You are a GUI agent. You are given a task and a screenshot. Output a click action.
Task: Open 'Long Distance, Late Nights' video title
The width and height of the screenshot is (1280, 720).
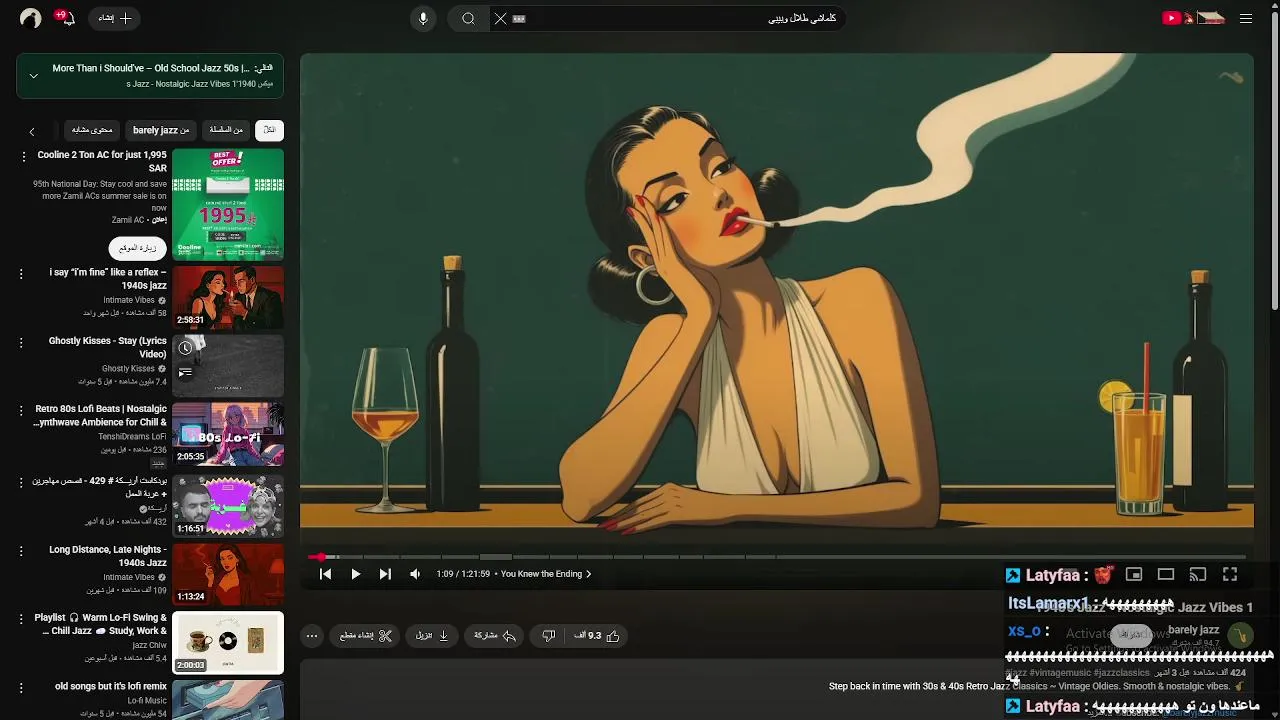click(108, 556)
